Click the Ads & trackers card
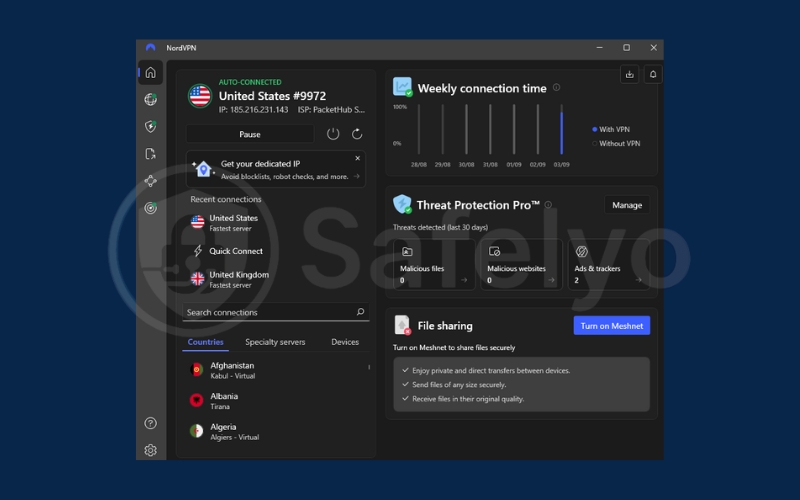Screen dimensions: 800x500 pyautogui.click(x=609, y=265)
